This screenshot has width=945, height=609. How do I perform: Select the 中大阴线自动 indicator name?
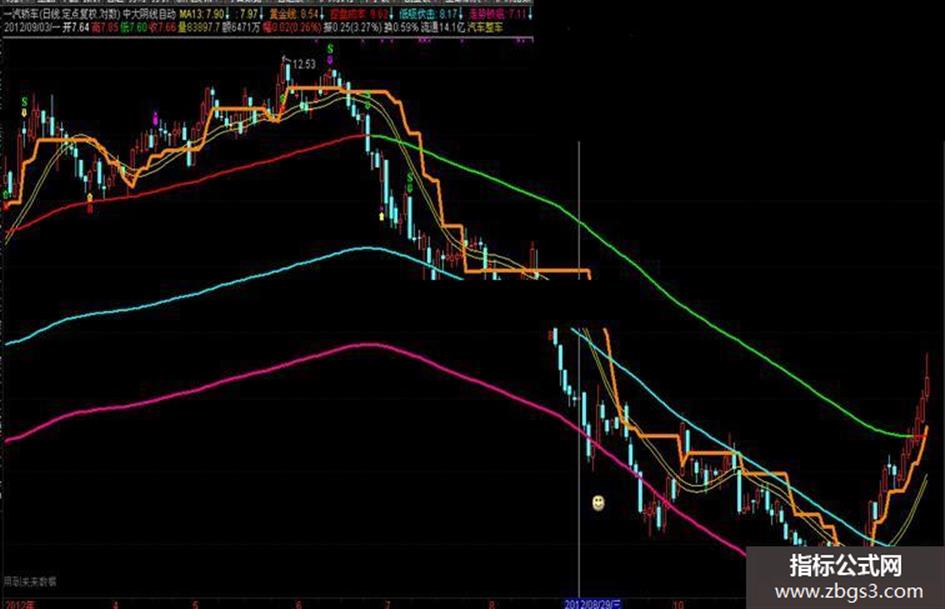click(149, 14)
